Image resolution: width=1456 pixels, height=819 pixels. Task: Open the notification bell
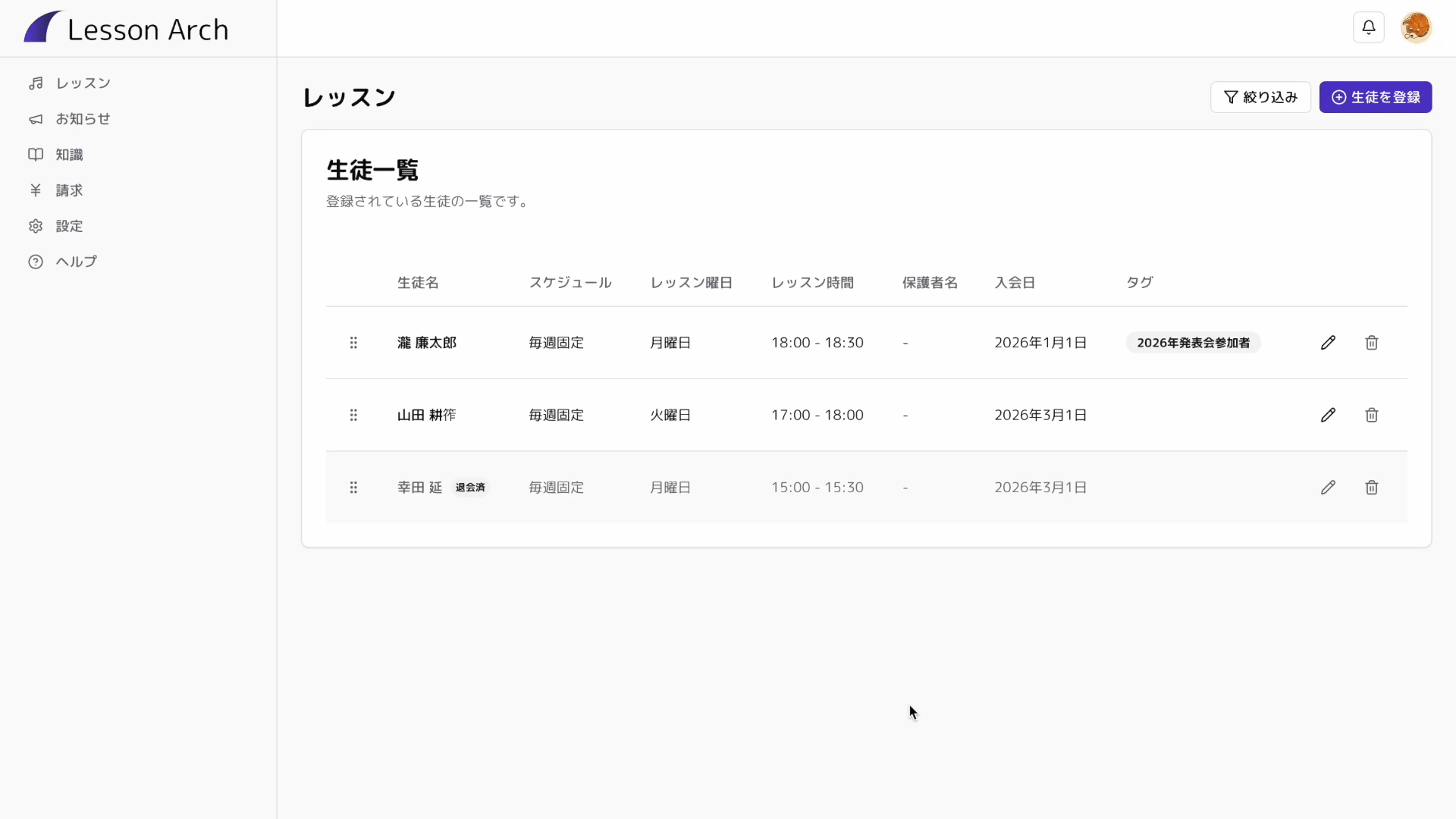coord(1368,28)
